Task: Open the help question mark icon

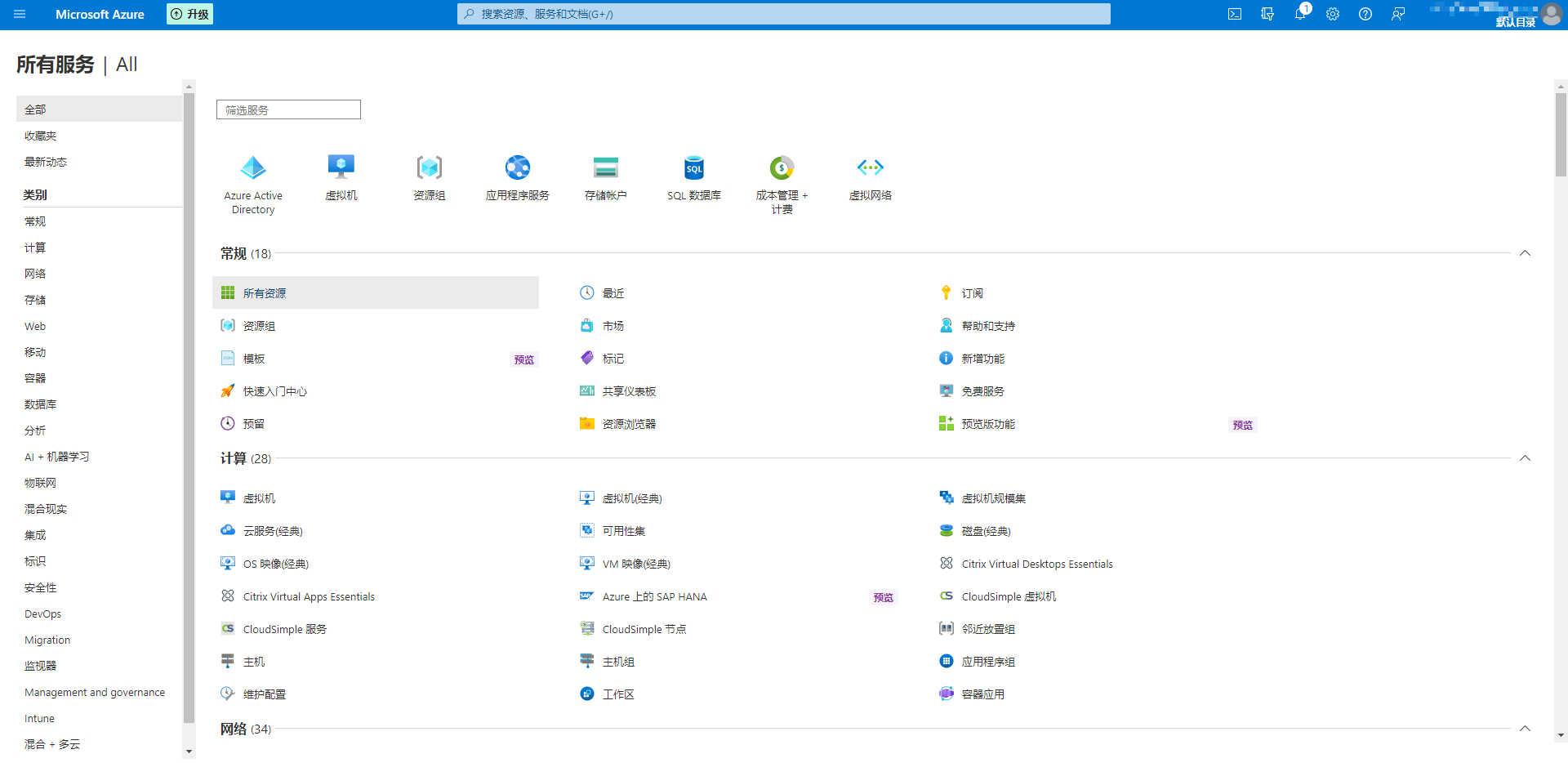Action: pyautogui.click(x=1365, y=14)
